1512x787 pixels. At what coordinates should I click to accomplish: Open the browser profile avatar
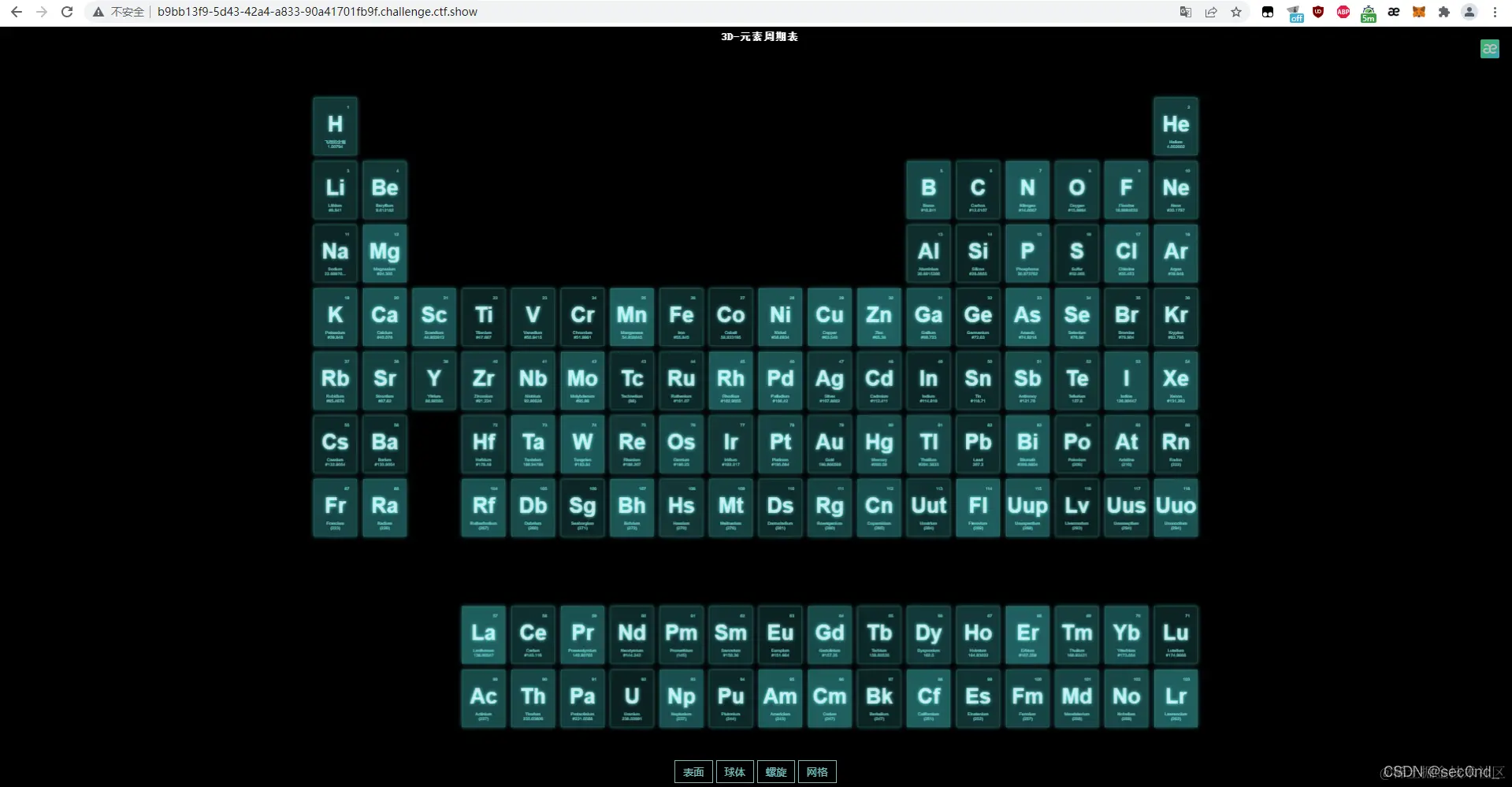click(x=1469, y=12)
